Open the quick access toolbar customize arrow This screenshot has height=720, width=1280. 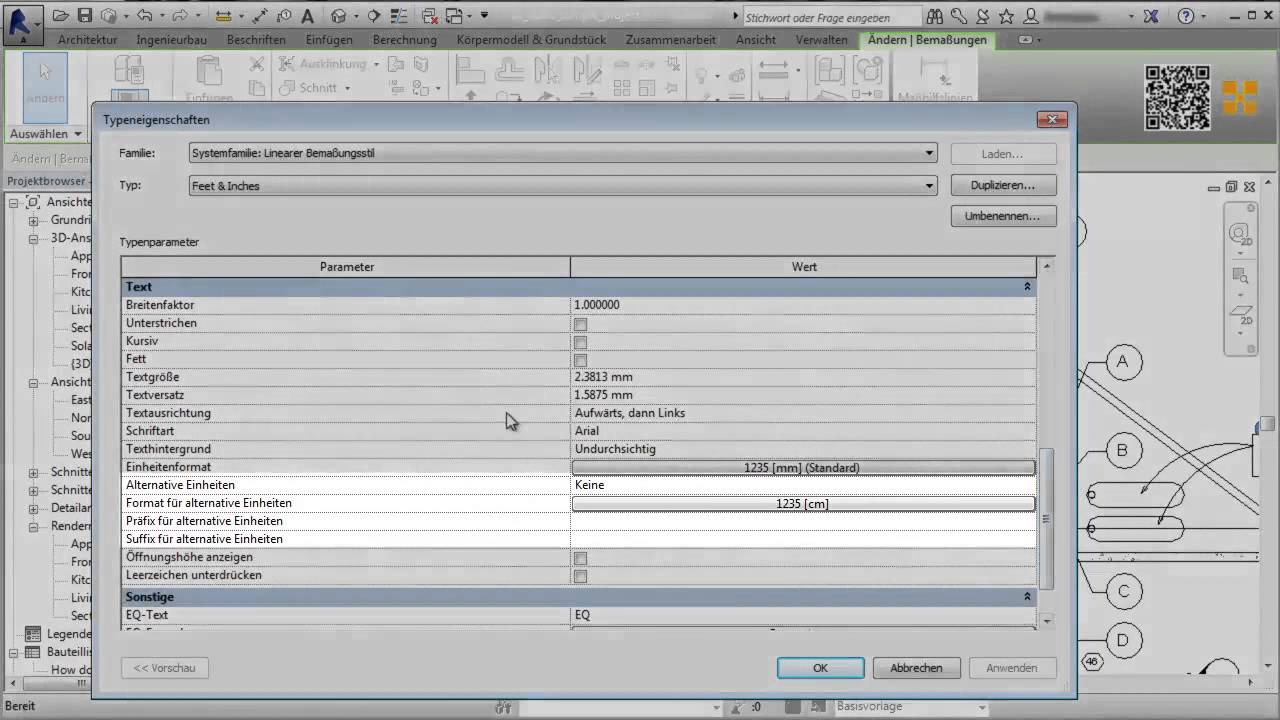point(485,16)
